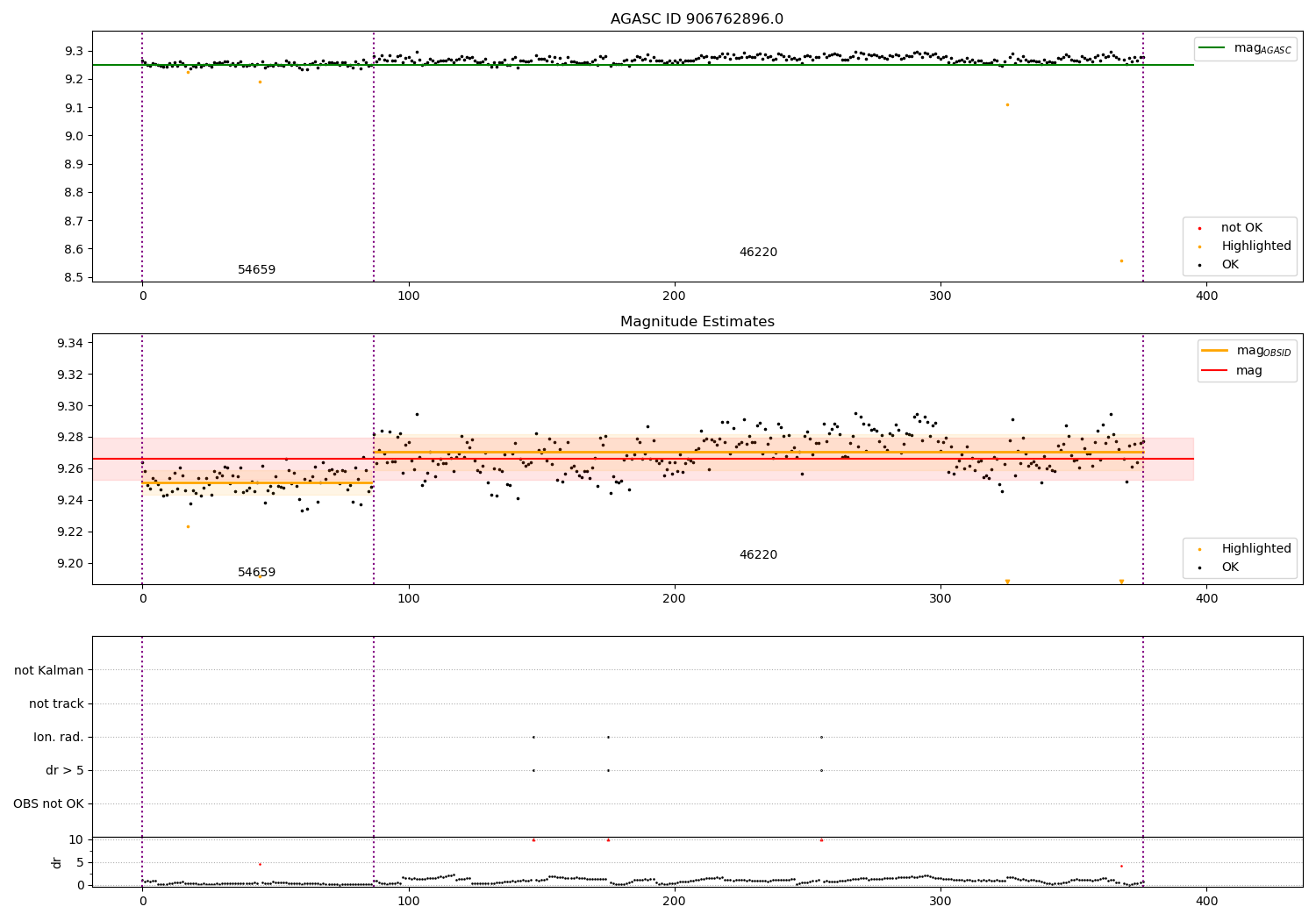Click the Magnitude Estimates subplot title

[x=697, y=322]
